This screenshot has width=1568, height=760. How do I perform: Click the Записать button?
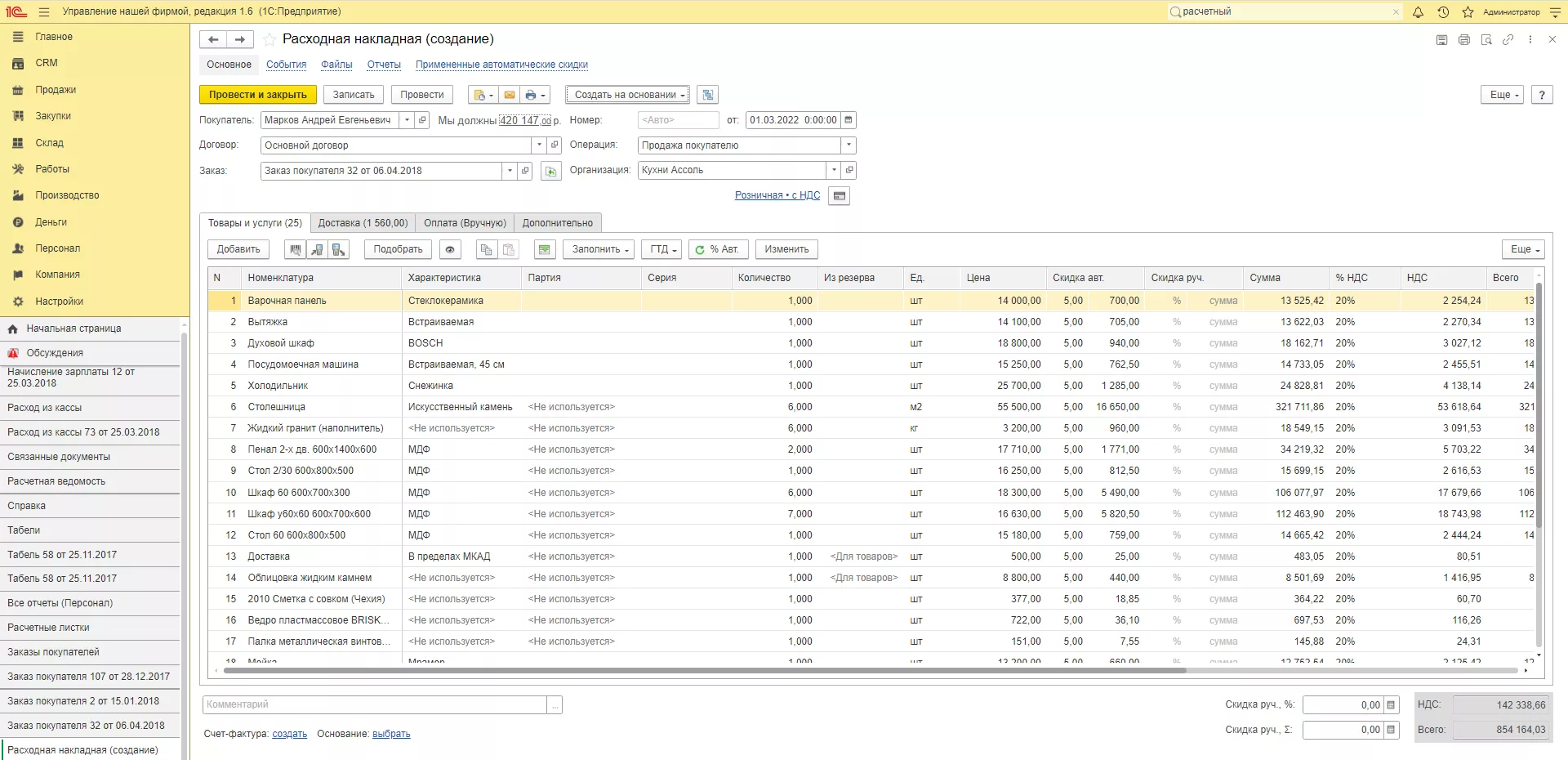[x=354, y=95]
